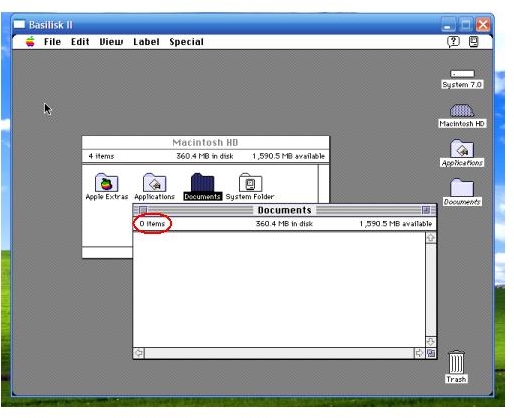The width and height of the screenshot is (514, 418).
Task: Open the Special menu
Action: click(186, 42)
